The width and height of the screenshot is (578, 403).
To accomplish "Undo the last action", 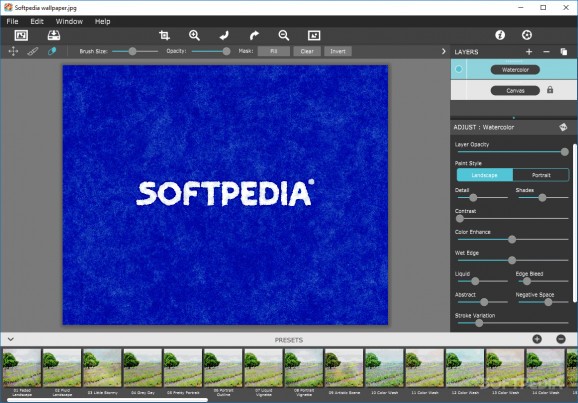I will (x=224, y=35).
